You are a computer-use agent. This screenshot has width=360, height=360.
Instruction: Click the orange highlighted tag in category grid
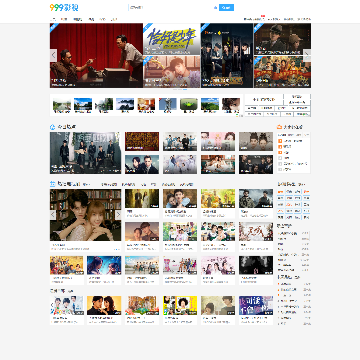point(281,192)
